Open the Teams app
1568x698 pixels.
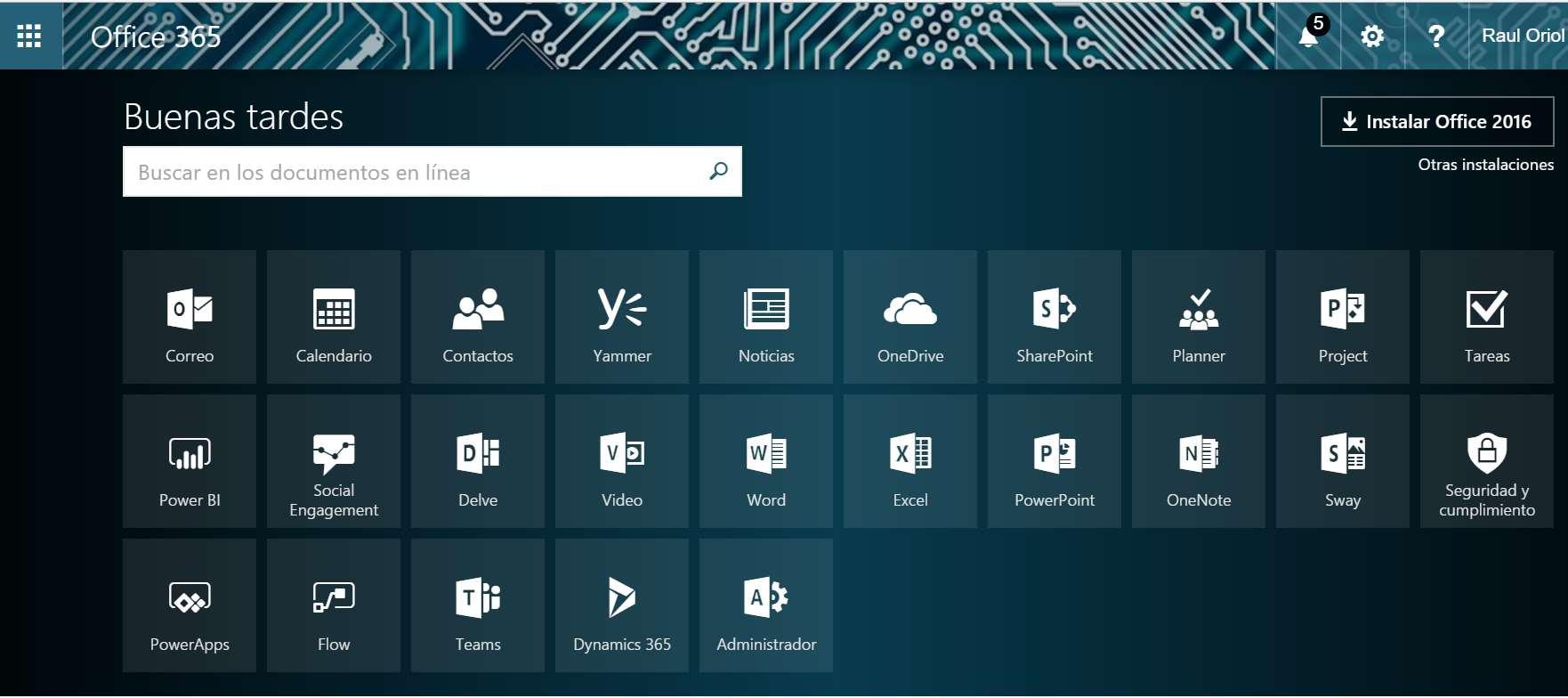click(478, 605)
